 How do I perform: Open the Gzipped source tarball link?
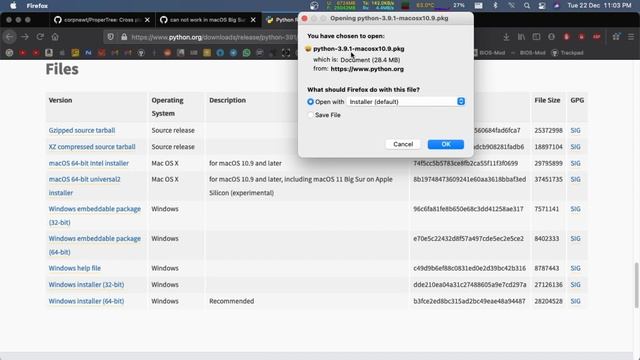pos(82,130)
